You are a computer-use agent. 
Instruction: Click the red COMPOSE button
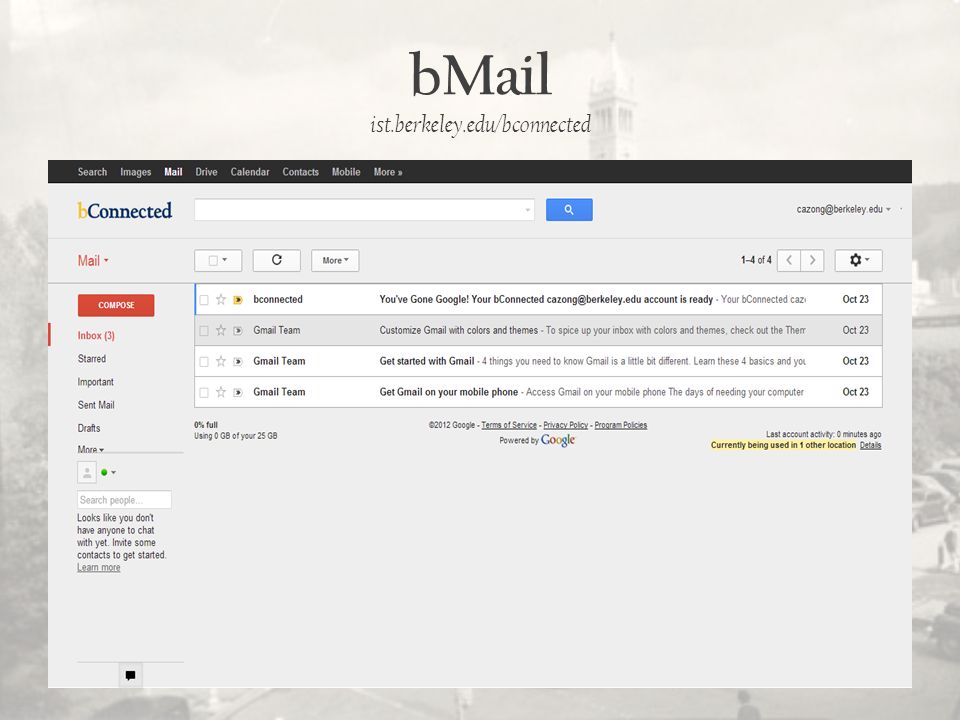[116, 305]
